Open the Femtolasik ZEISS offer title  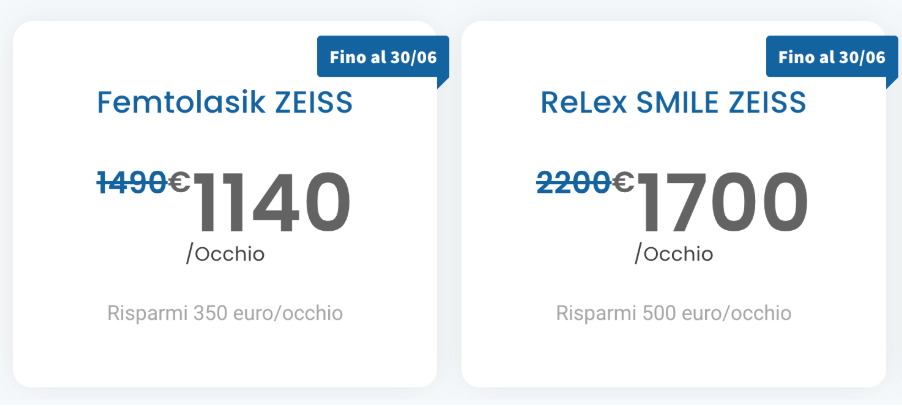click(225, 103)
